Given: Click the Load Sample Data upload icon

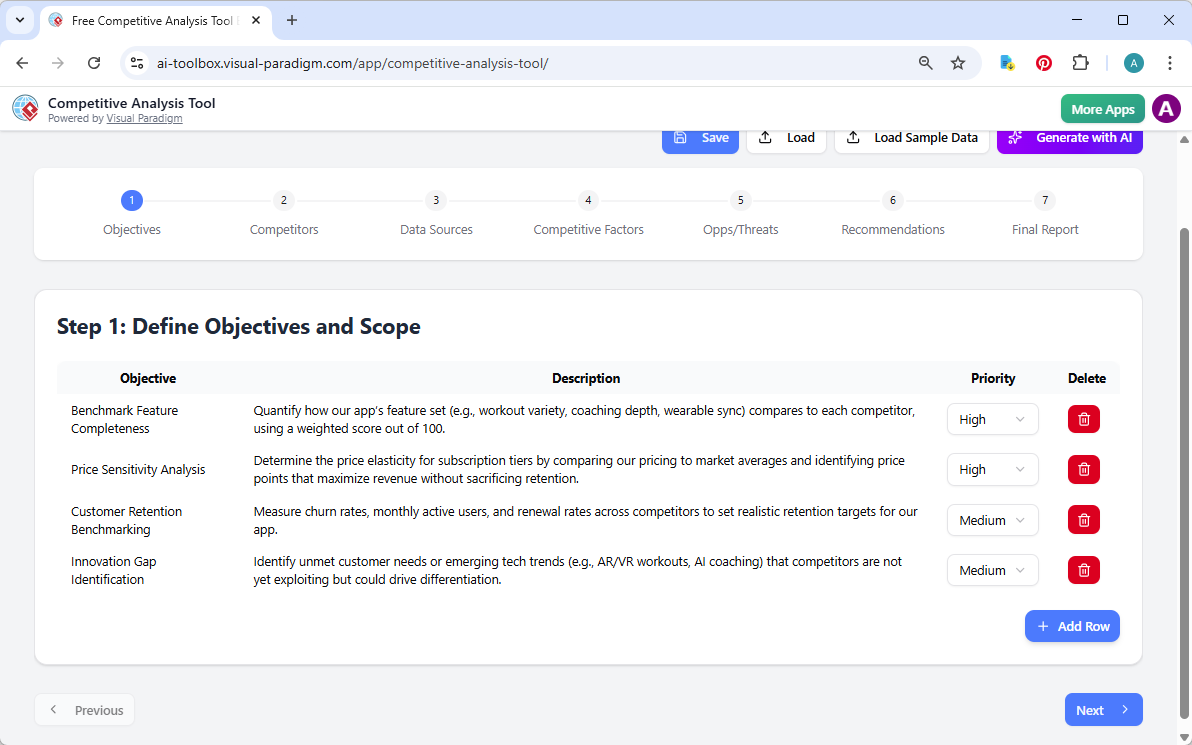Looking at the screenshot, I should tap(853, 137).
